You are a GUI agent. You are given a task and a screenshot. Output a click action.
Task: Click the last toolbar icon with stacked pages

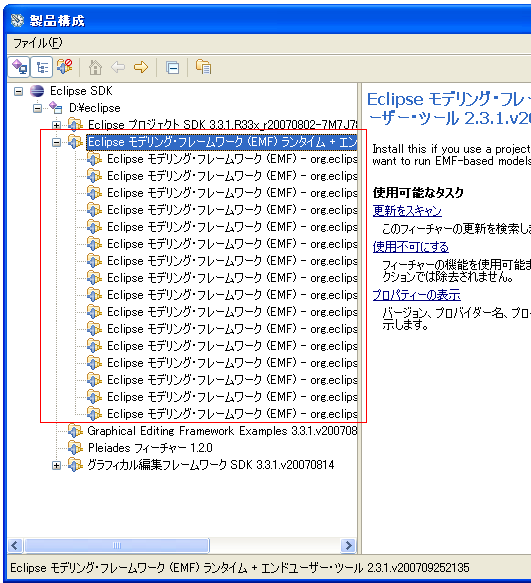tap(203, 67)
